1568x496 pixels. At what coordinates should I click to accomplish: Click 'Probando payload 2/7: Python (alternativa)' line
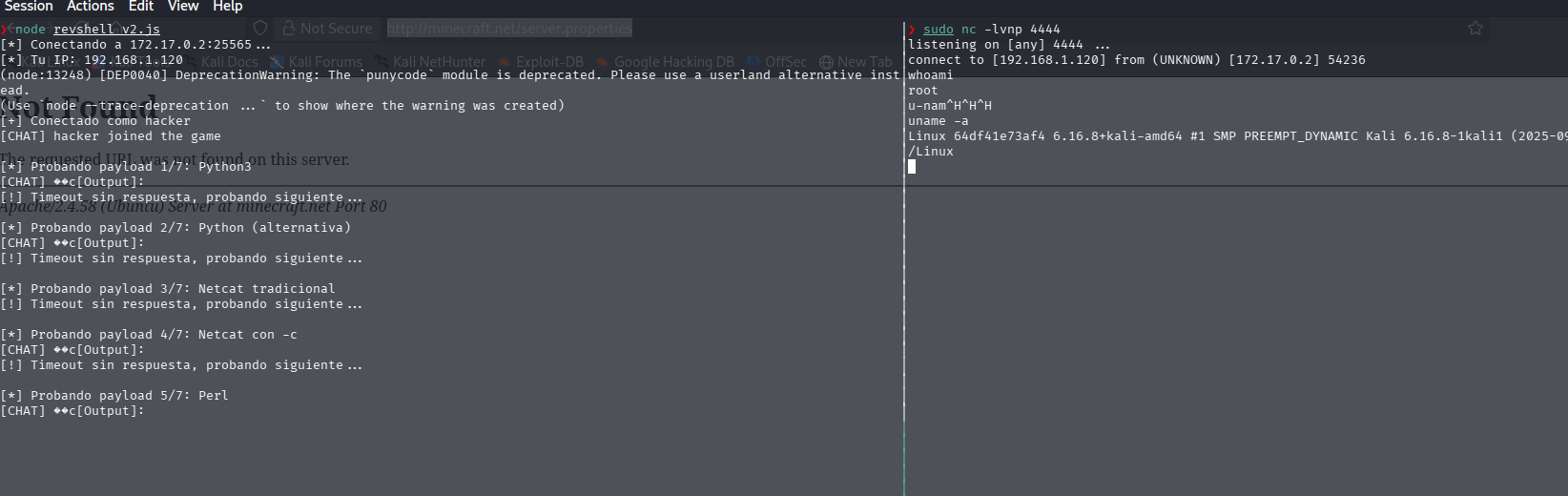(175, 228)
